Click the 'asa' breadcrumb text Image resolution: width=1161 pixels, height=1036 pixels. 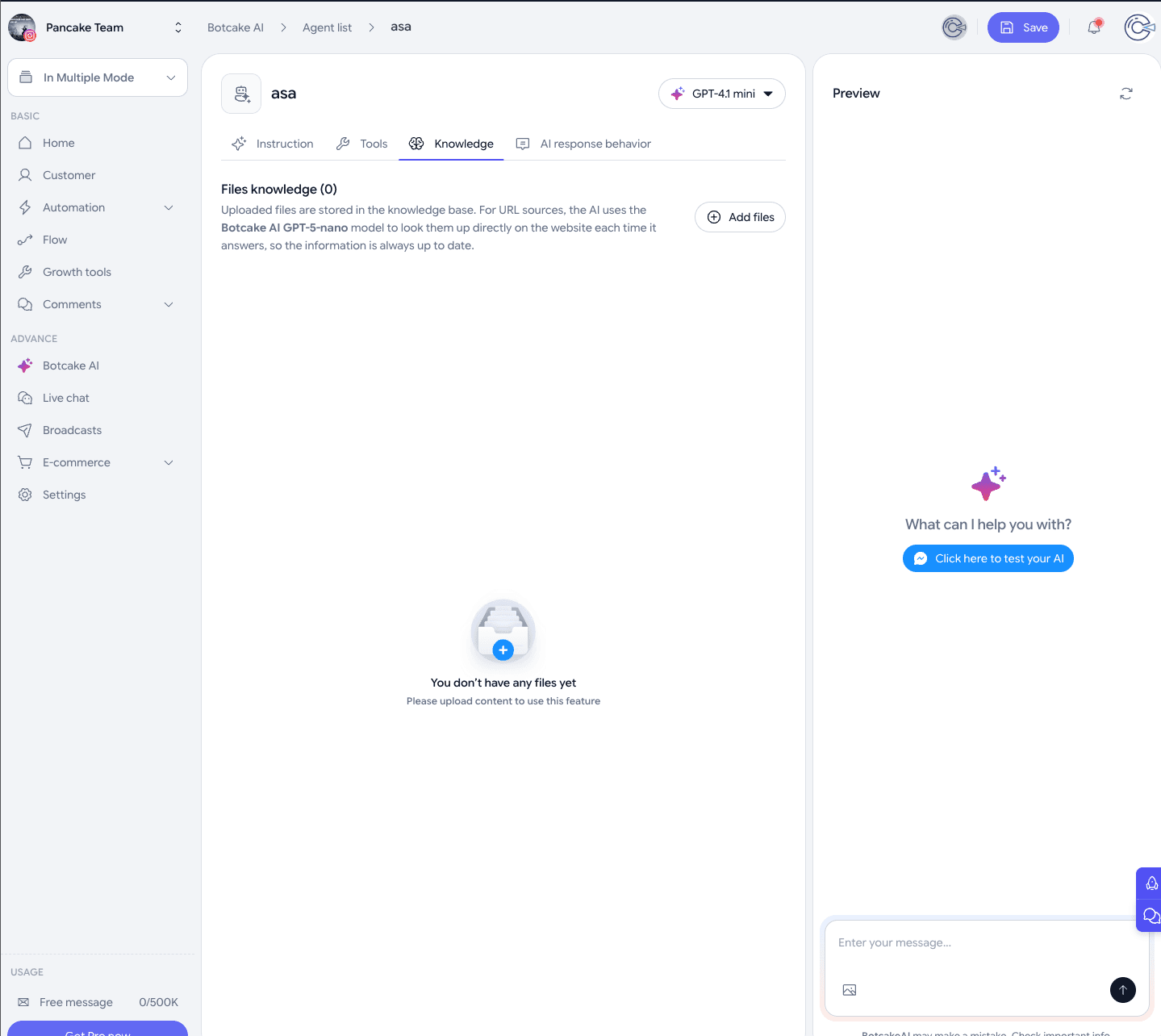tap(401, 27)
